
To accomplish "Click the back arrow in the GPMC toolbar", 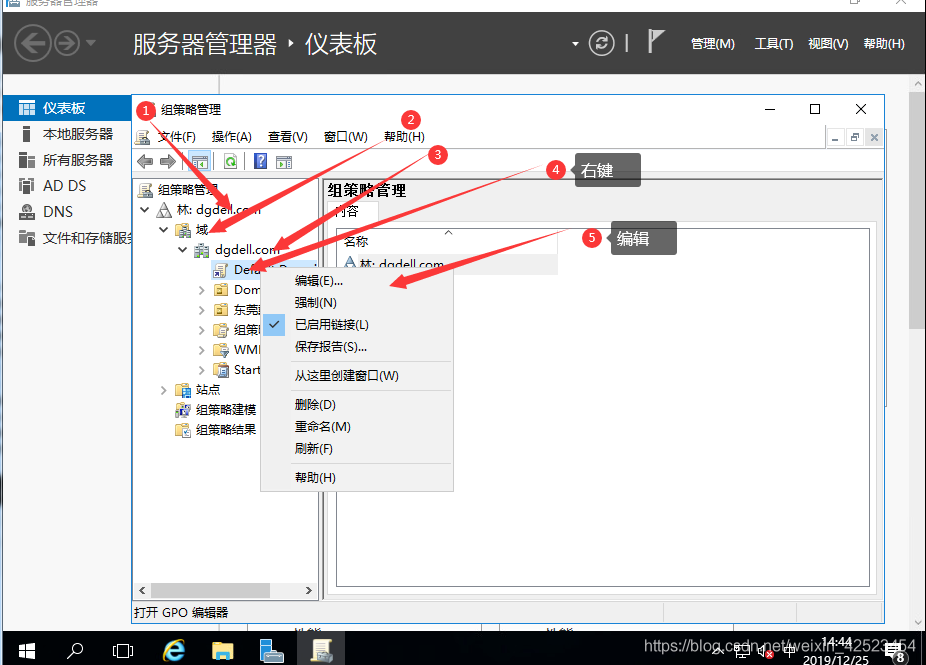I will 145,161.
